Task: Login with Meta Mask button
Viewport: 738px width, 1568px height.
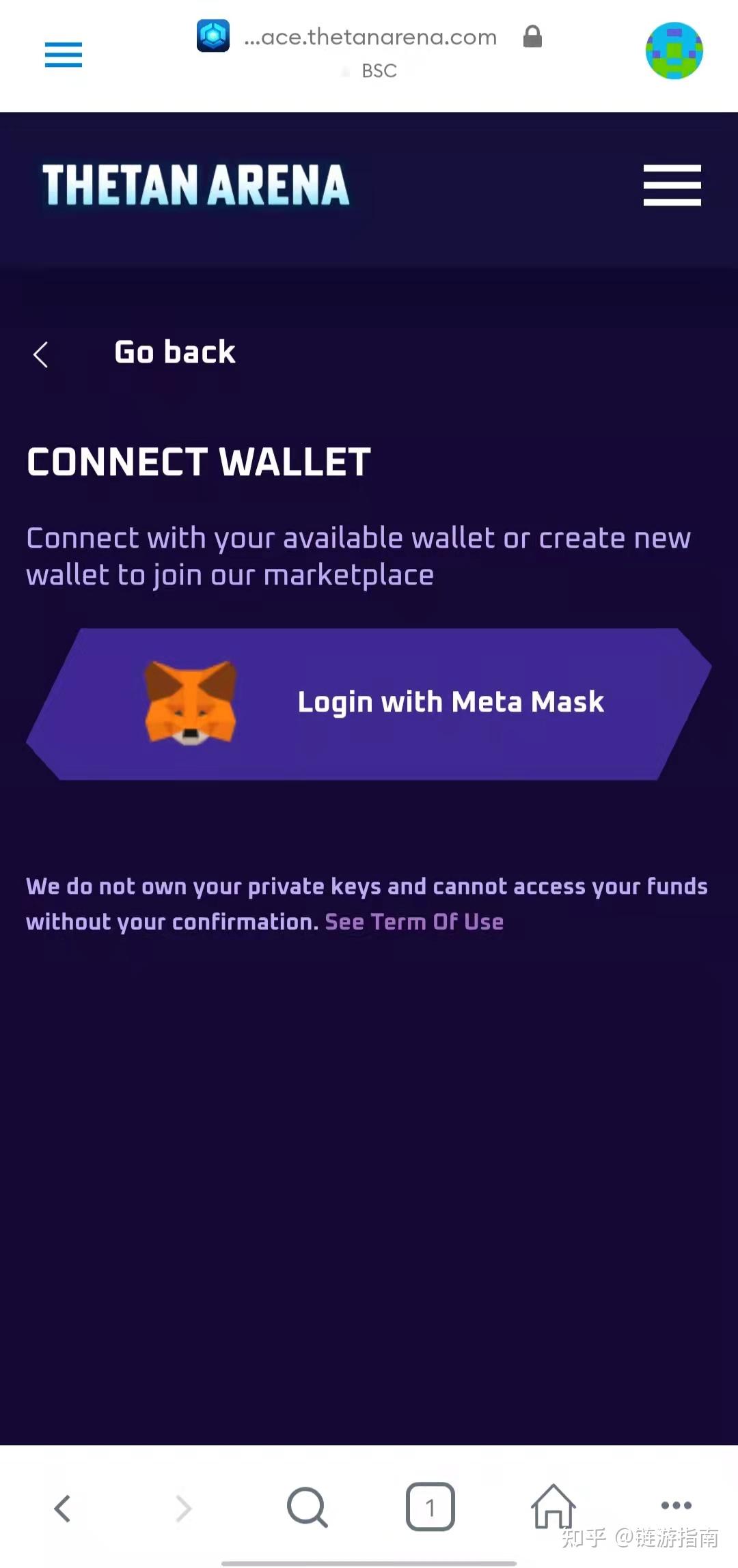Action: 369,704
